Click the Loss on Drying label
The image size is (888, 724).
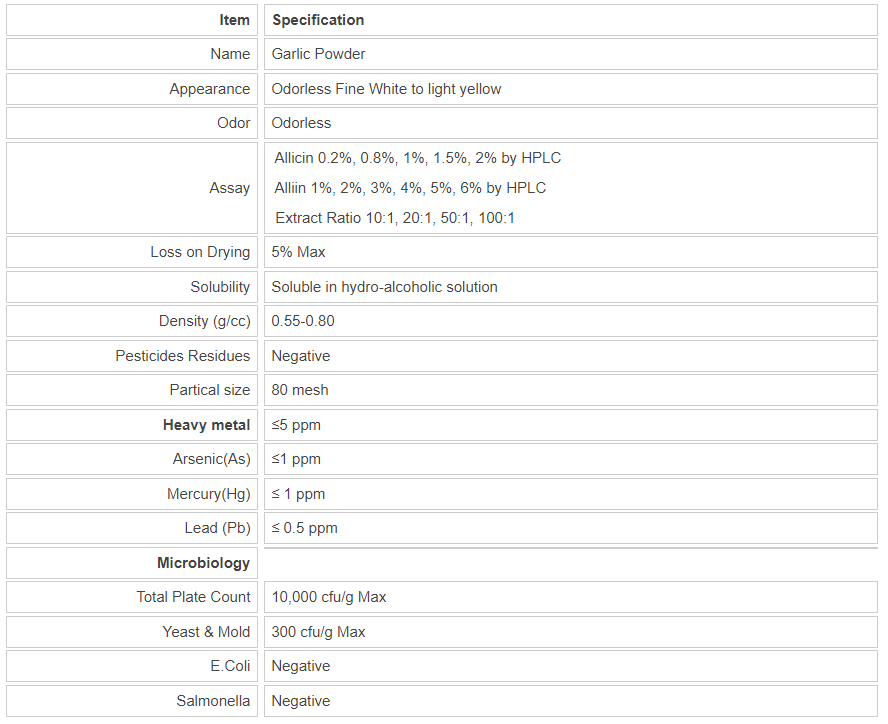pos(200,252)
